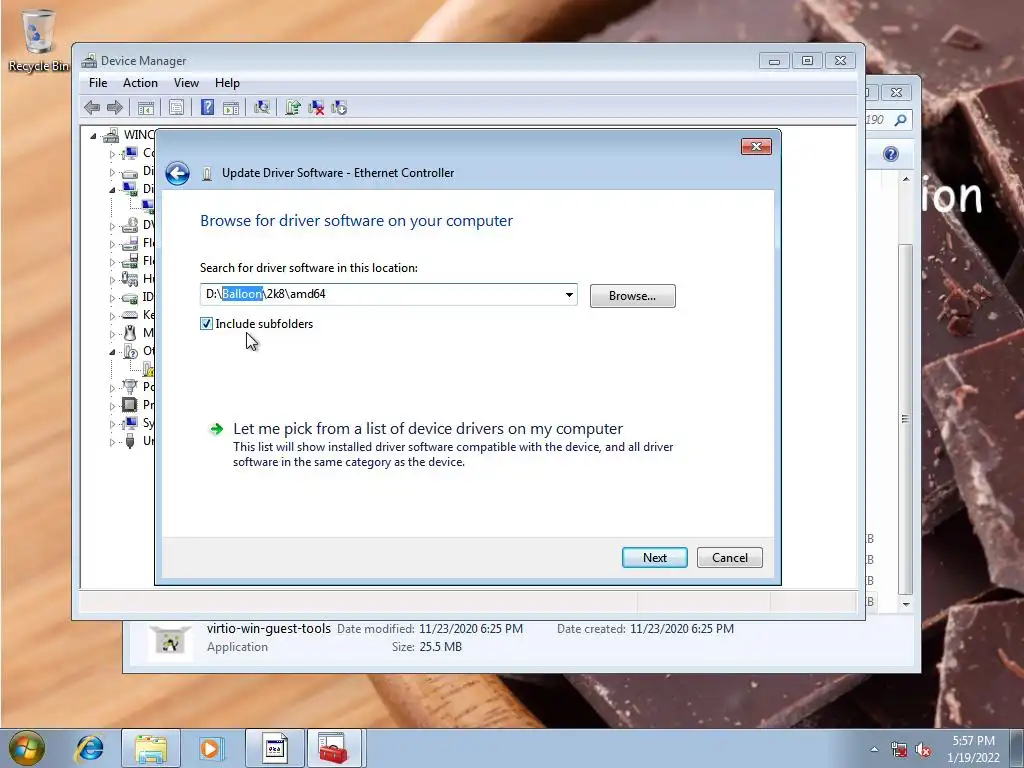This screenshot has height=768, width=1024.
Task: Collapse the Other devices node
Action: 112,351
